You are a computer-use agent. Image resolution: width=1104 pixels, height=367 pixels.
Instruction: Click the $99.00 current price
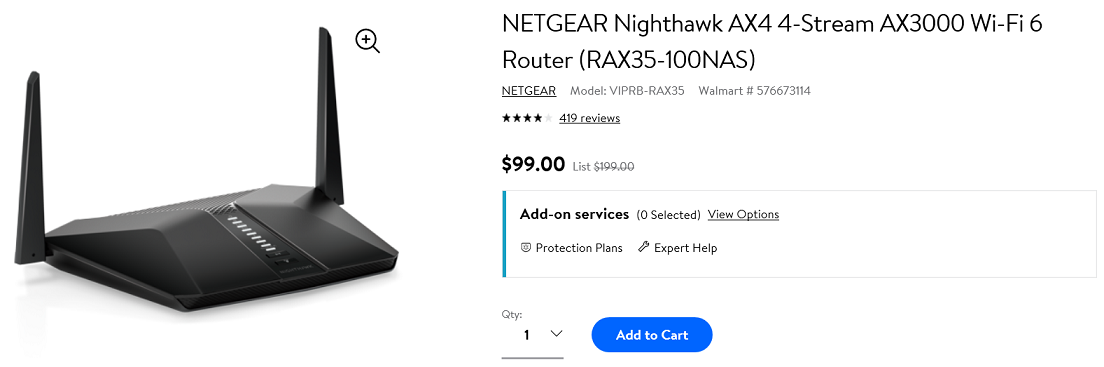pos(533,164)
